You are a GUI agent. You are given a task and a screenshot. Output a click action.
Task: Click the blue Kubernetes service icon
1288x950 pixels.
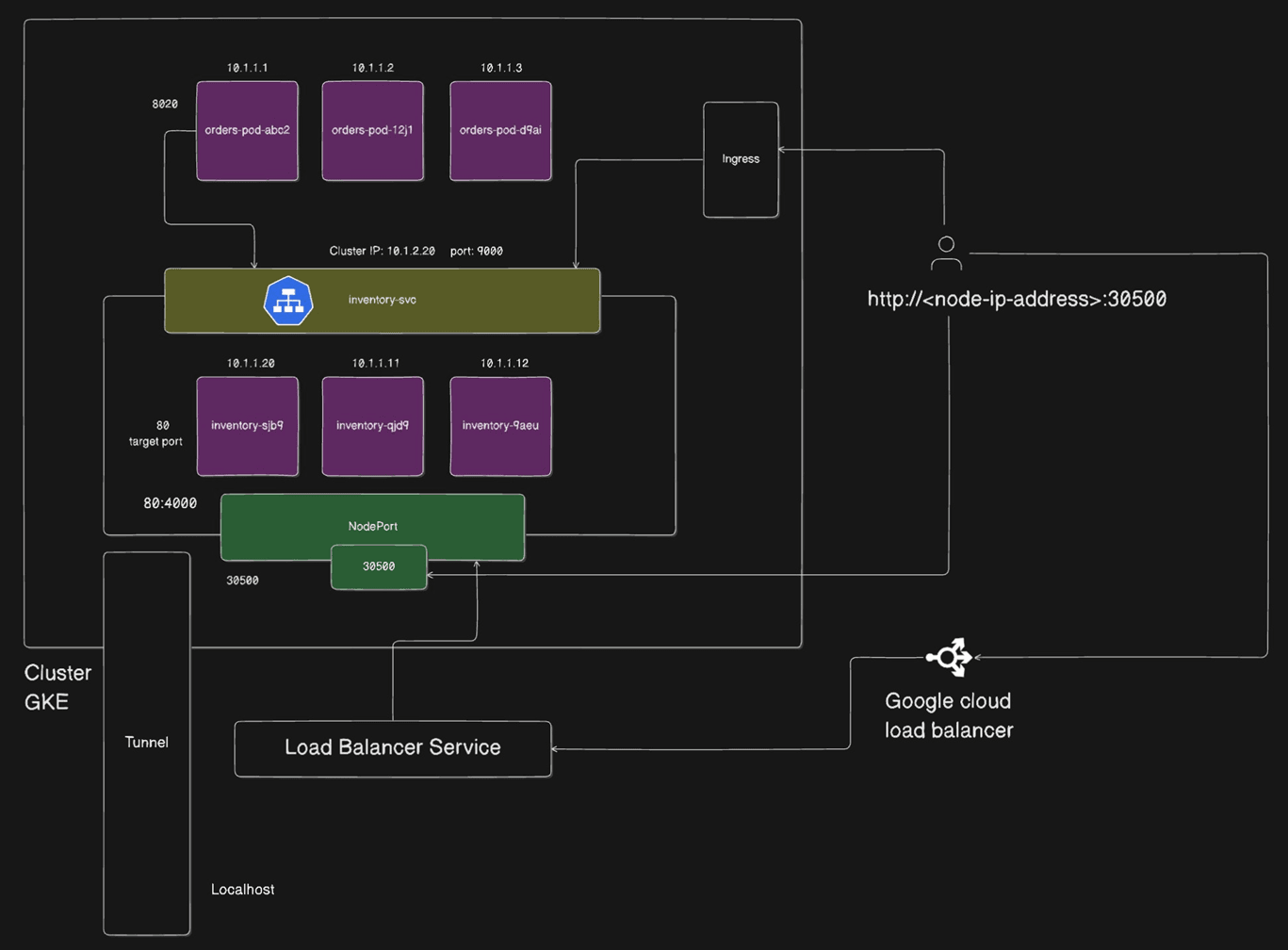point(288,301)
